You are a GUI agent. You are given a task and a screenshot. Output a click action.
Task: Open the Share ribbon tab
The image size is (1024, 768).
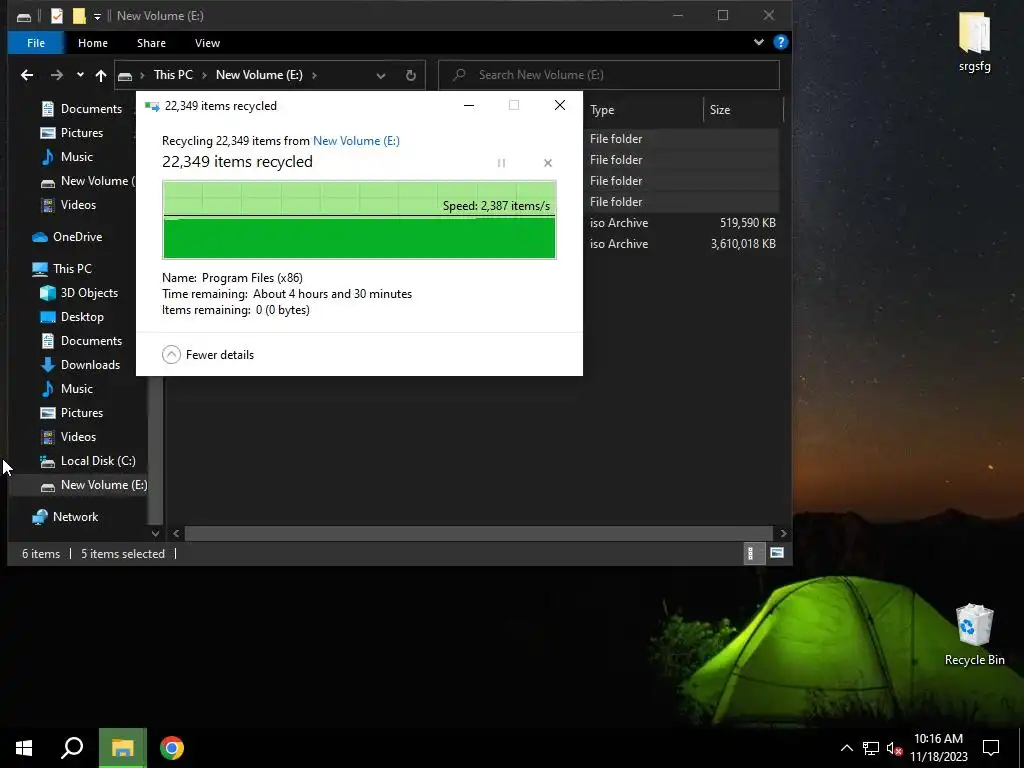pos(151,43)
